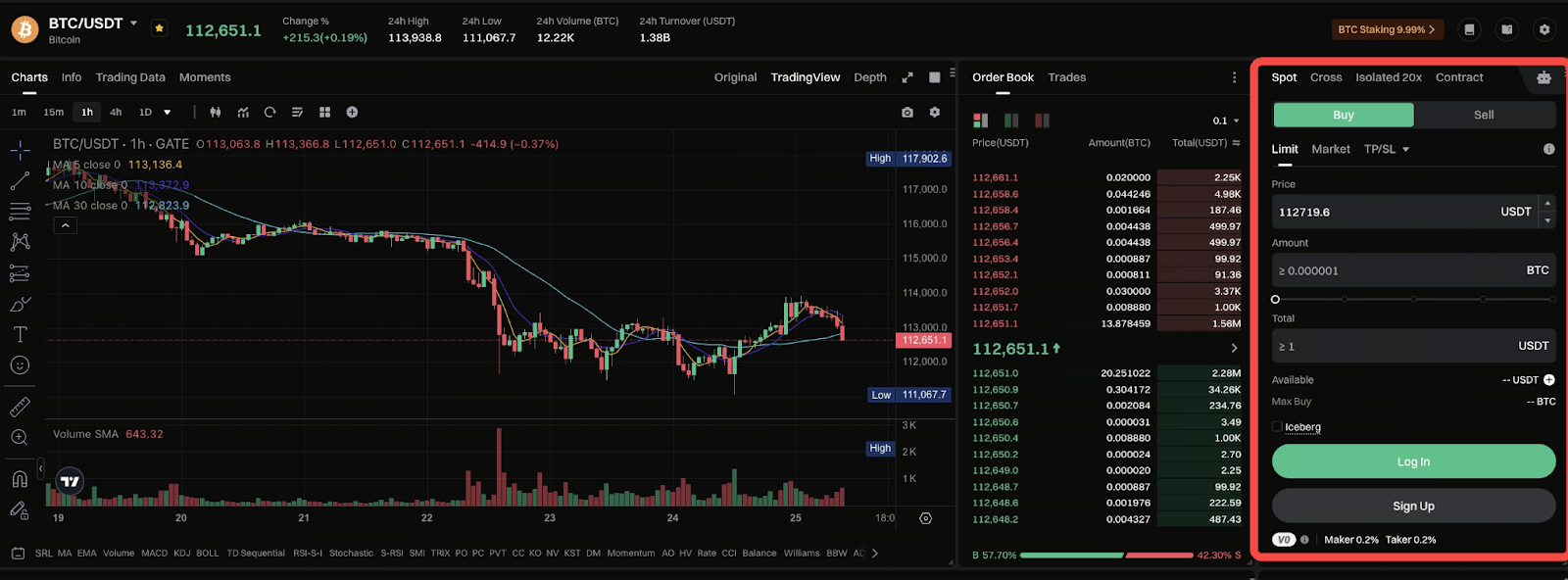
Task: Open the projection and forecasting tool
Action: click(x=20, y=273)
